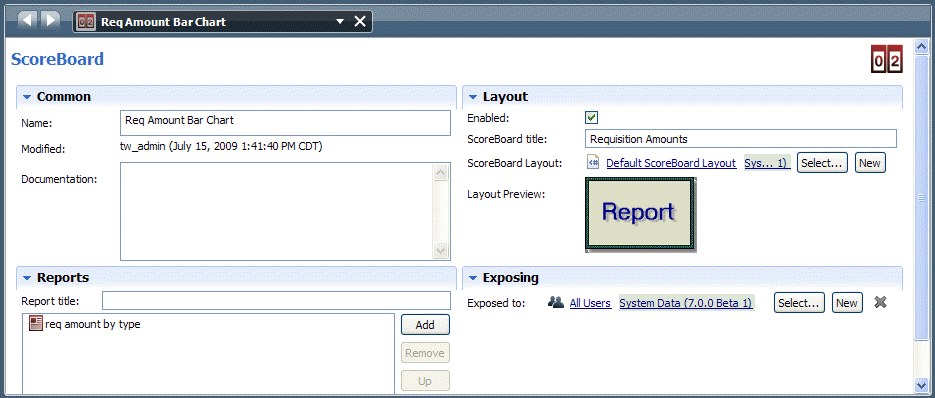Click Select... next to ScoreBoard Layout
The width and height of the screenshot is (935, 398).
[822, 163]
